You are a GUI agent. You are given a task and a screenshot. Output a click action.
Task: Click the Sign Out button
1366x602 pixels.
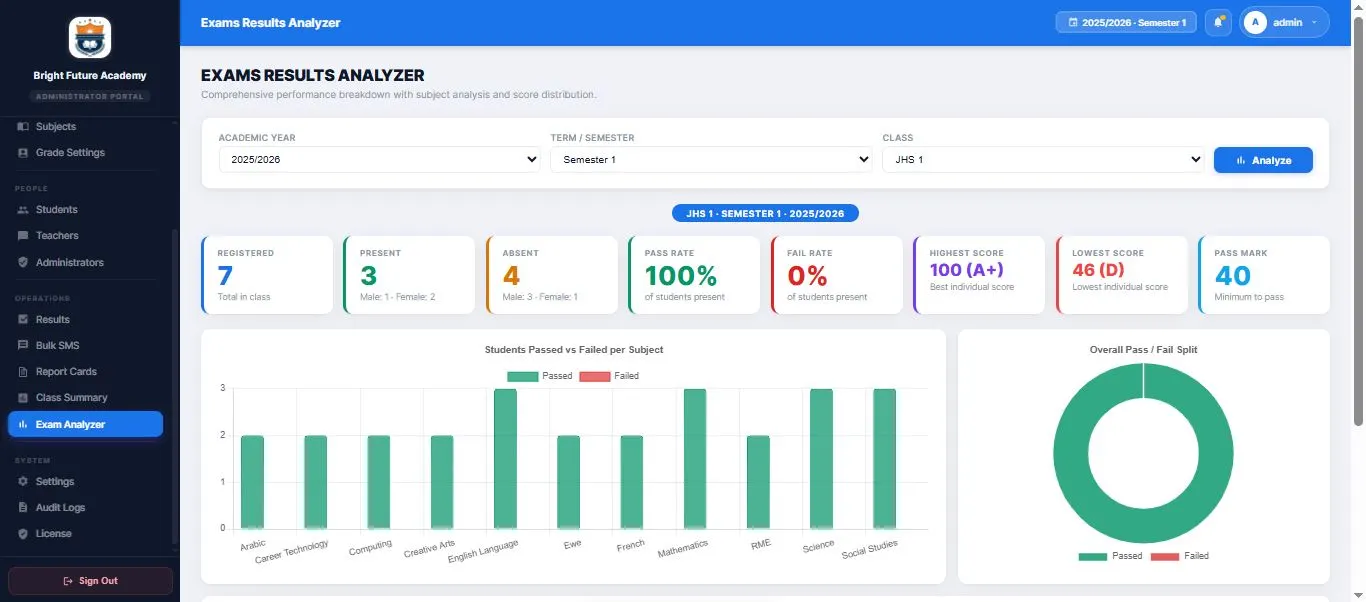point(90,581)
